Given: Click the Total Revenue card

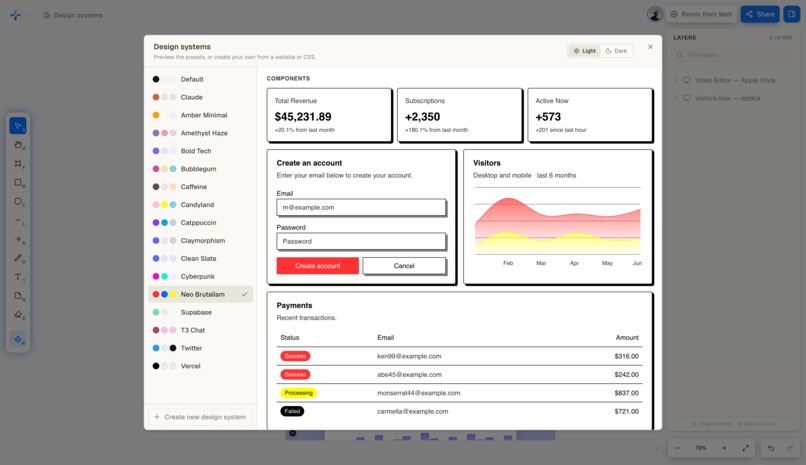Looking at the screenshot, I should (x=329, y=115).
